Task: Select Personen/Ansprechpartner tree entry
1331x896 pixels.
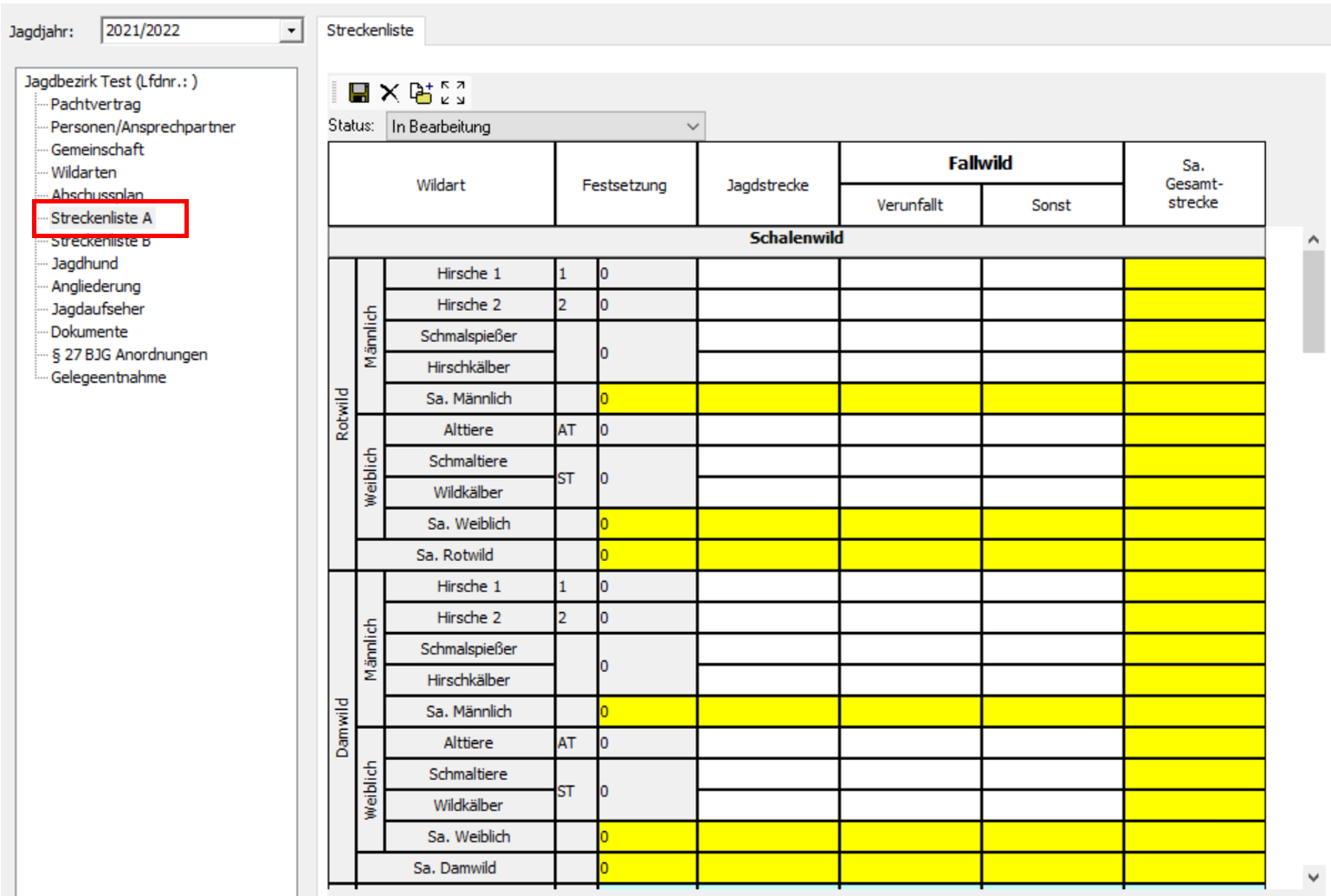Action: point(143,127)
